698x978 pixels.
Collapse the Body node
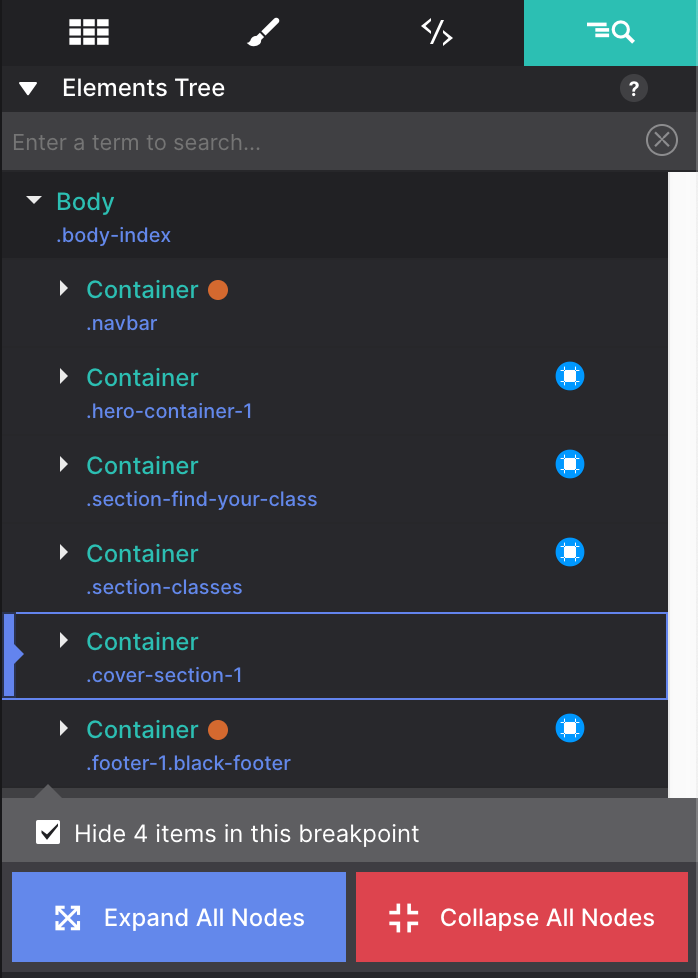tap(34, 200)
